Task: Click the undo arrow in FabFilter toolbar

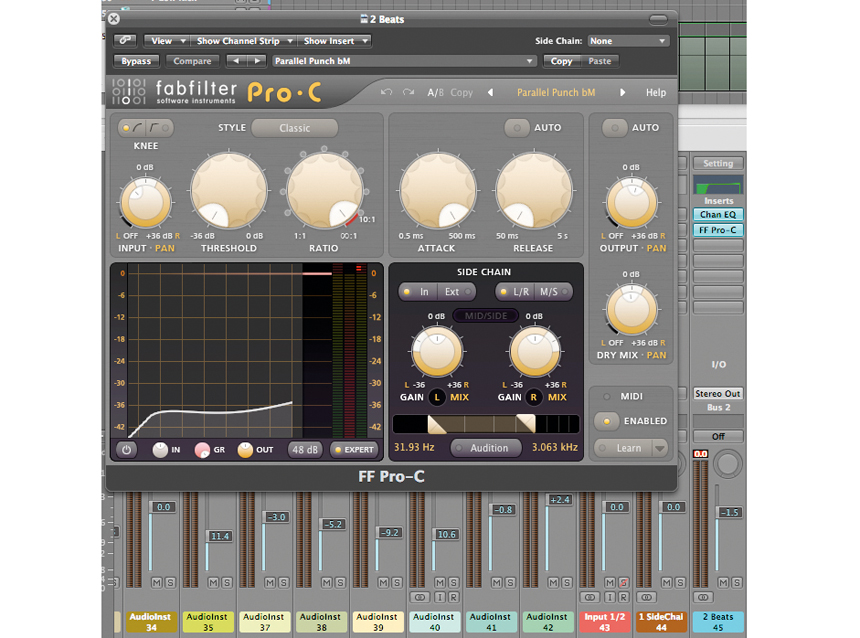Action: tap(386, 92)
